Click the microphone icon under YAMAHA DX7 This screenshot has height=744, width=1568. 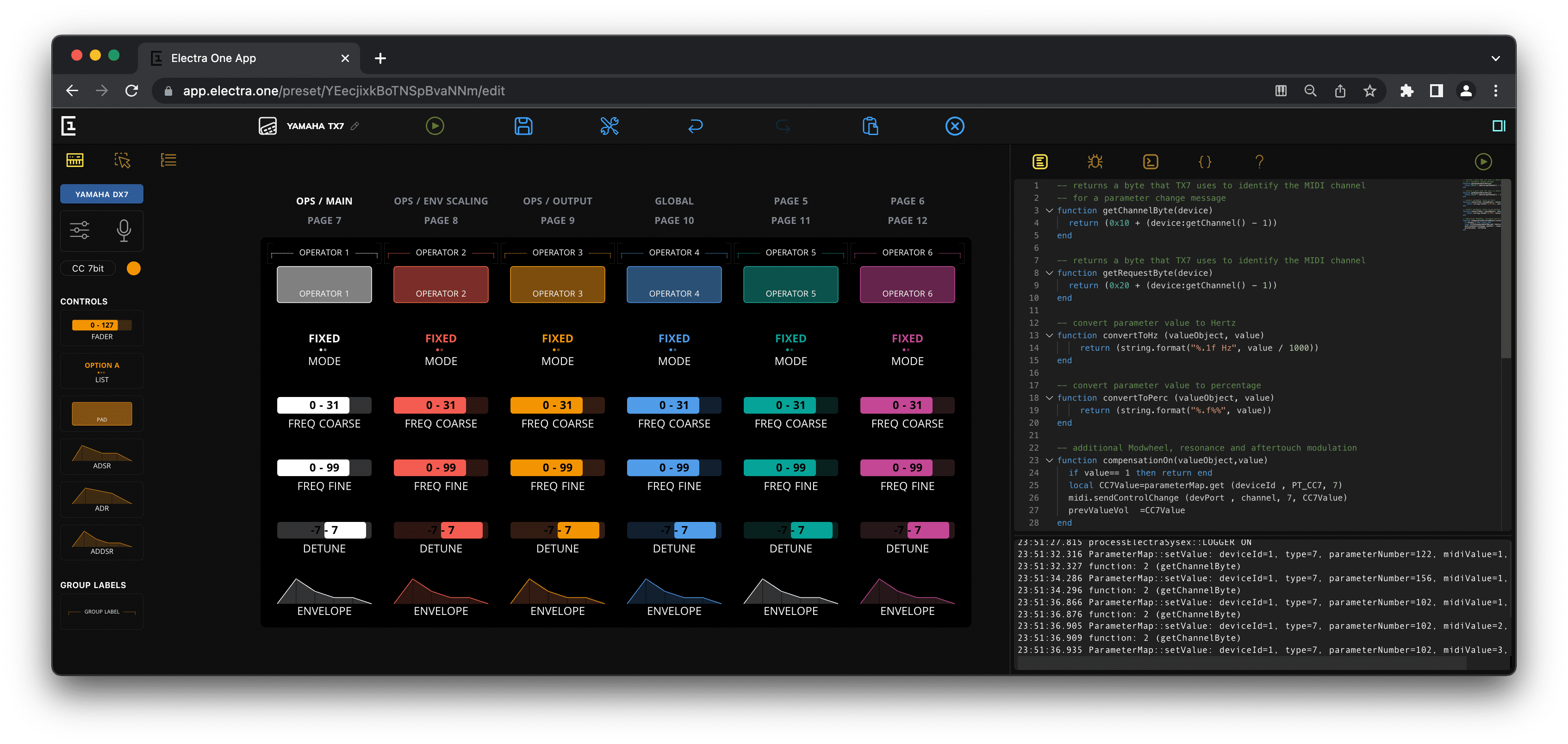point(124,230)
